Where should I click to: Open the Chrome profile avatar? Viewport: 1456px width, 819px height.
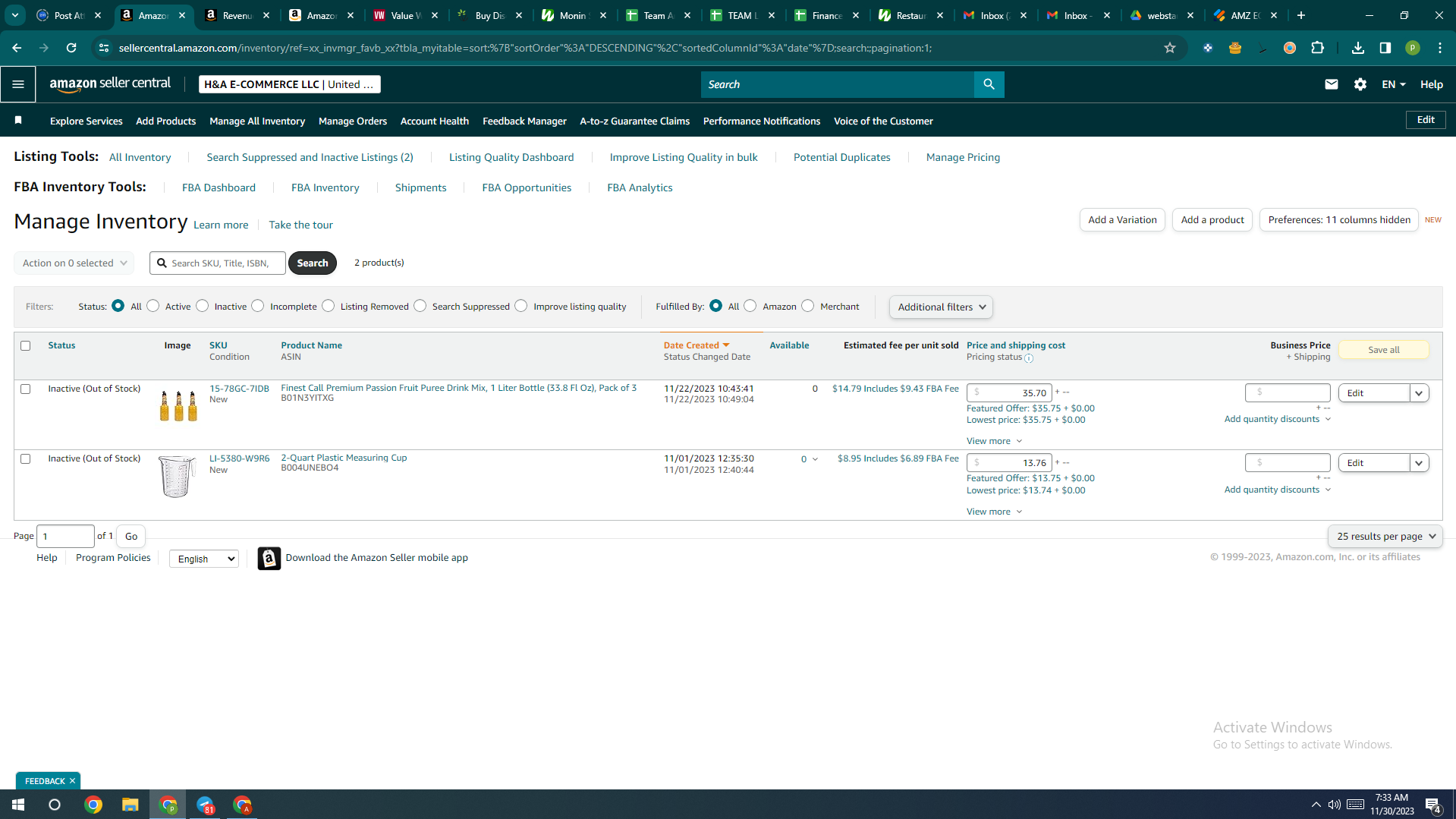tap(1413, 48)
